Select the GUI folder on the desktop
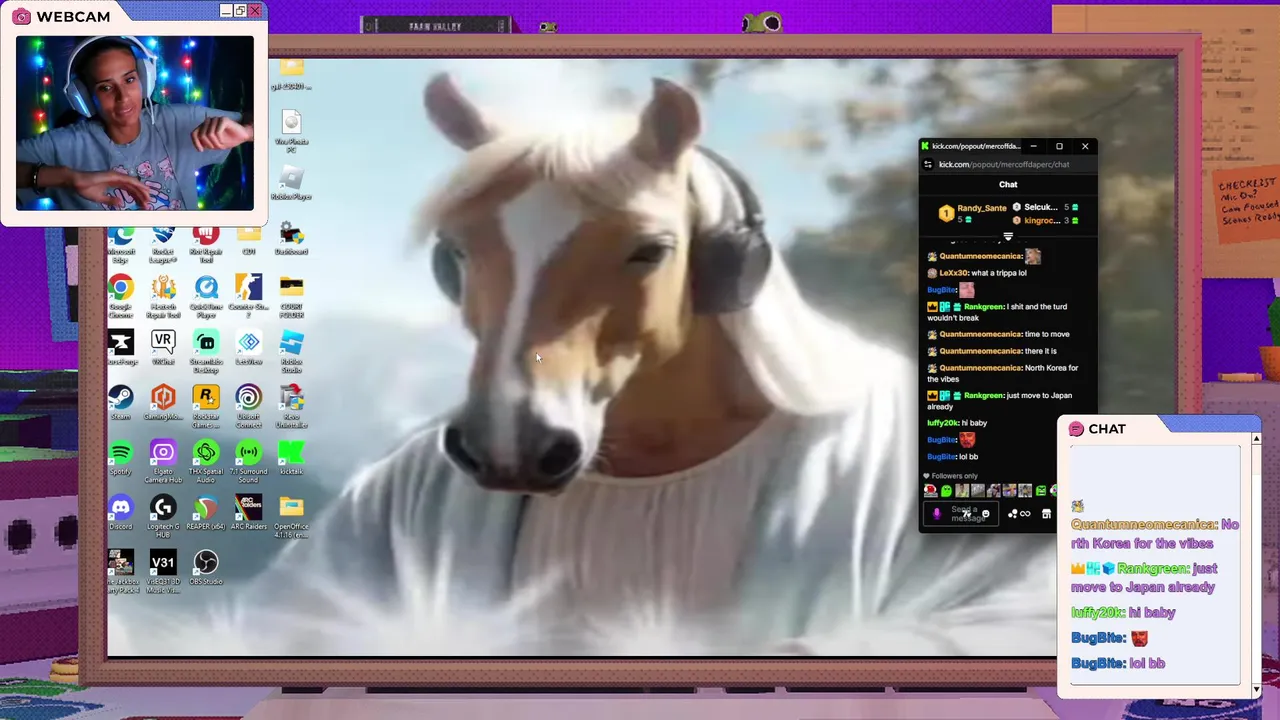The width and height of the screenshot is (1280, 720). pyautogui.click(x=248, y=241)
